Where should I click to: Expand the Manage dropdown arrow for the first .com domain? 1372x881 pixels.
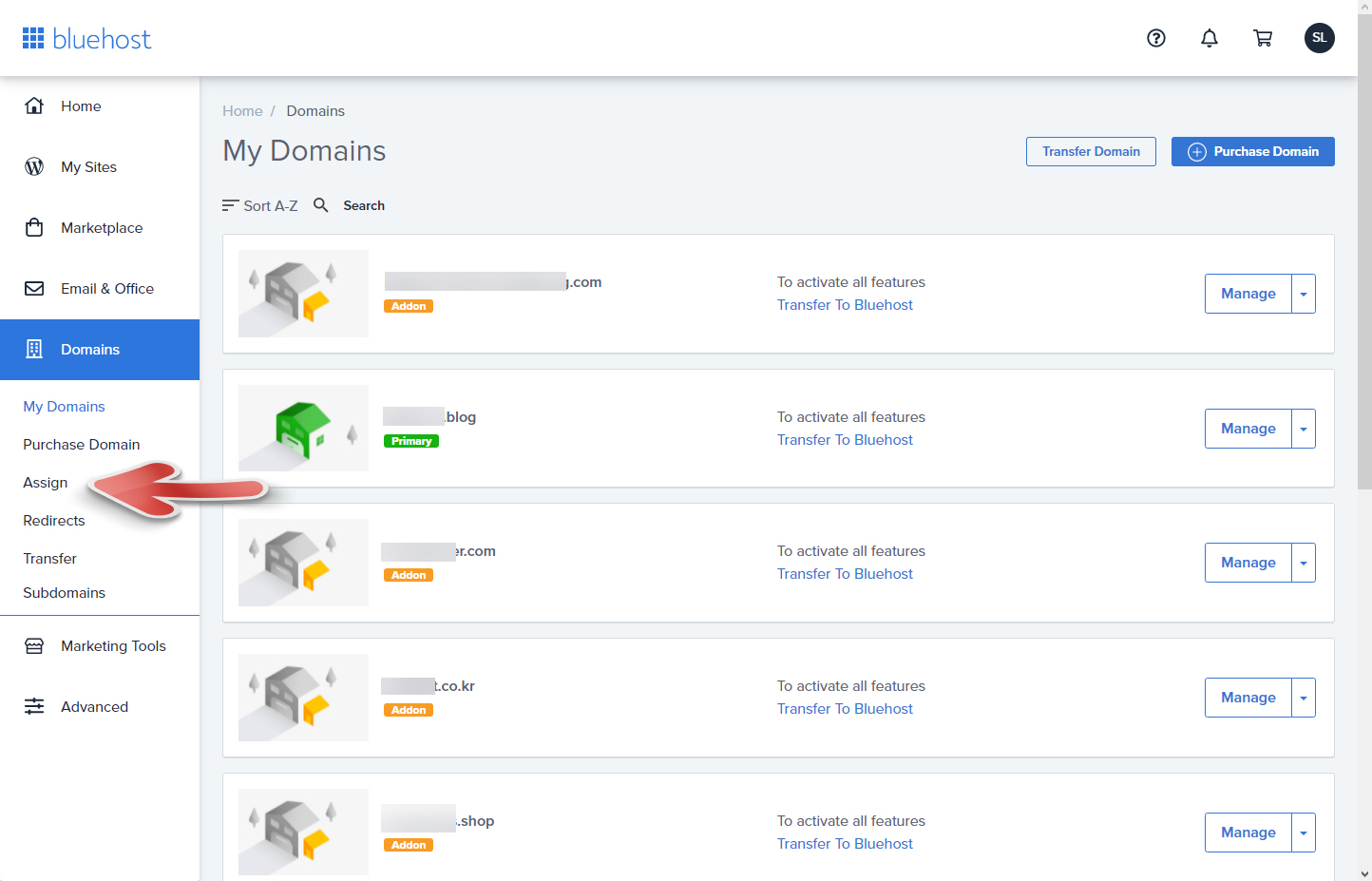1304,294
